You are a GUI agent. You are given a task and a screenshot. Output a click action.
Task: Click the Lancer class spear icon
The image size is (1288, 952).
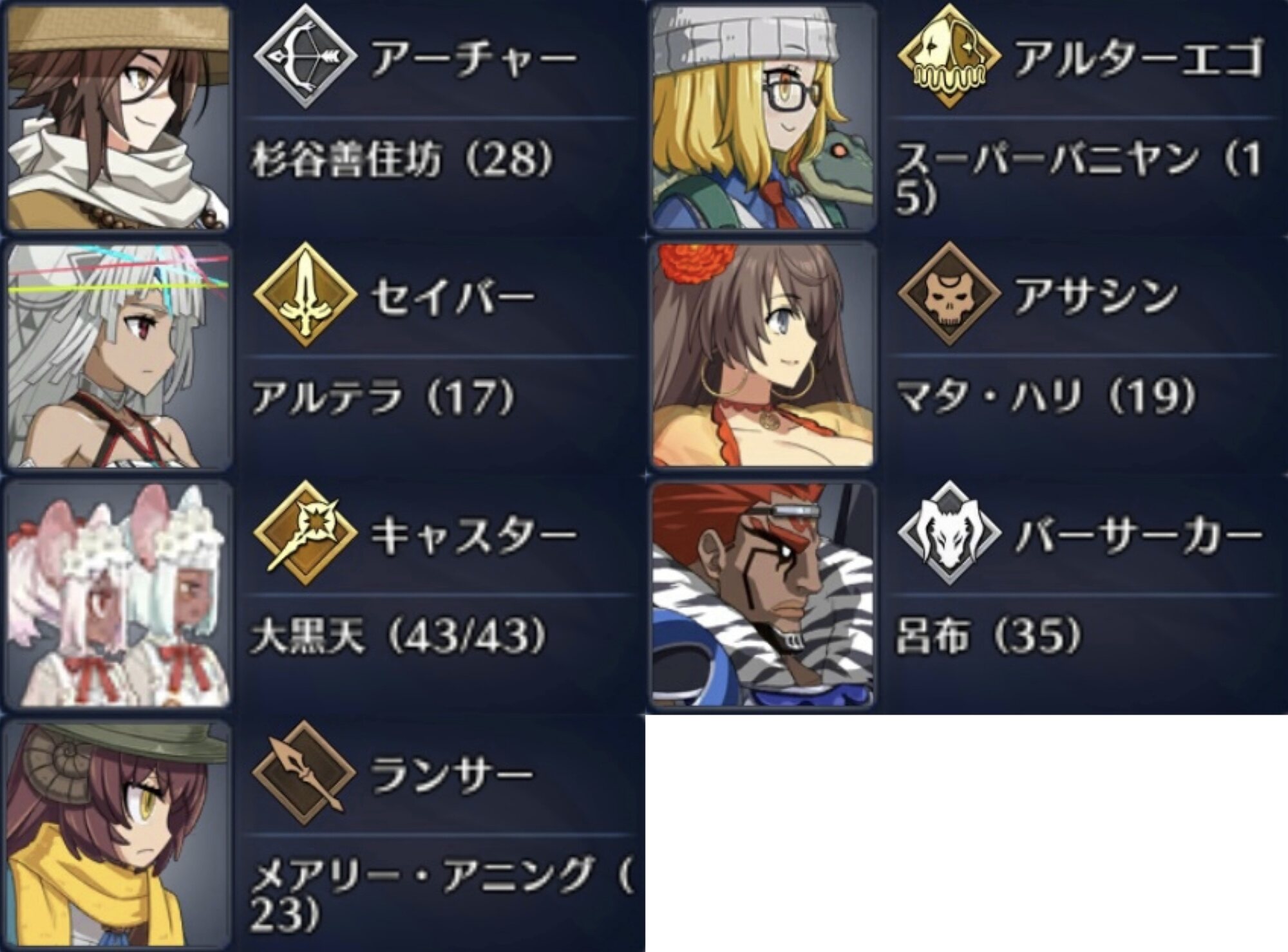click(305, 772)
